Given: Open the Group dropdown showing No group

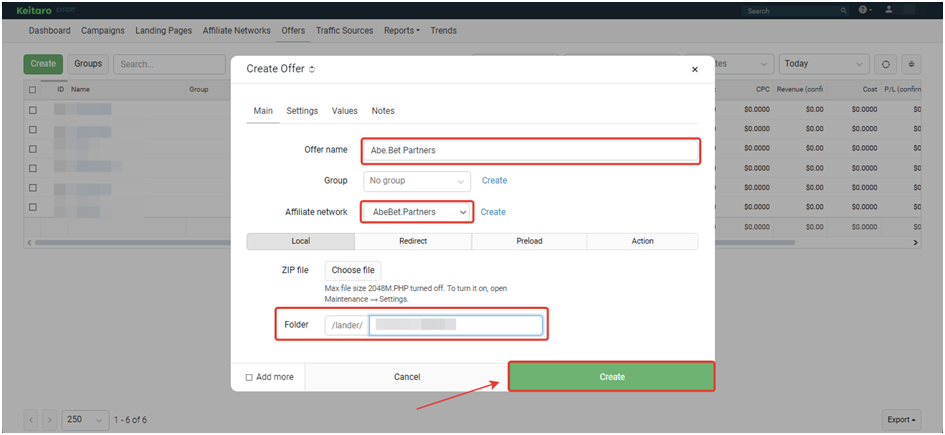Looking at the screenshot, I should tap(416, 181).
